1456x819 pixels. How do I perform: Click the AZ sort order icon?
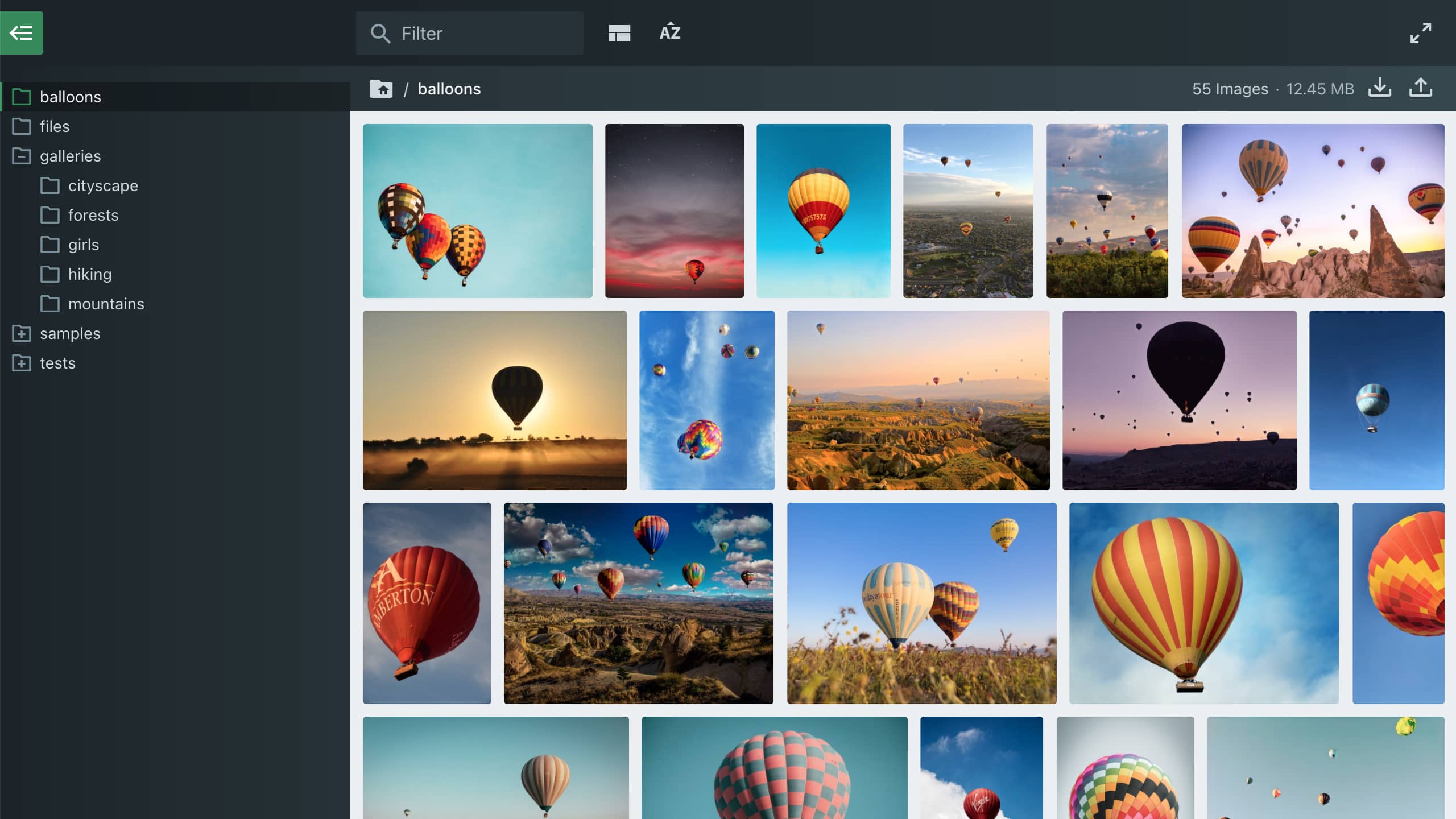click(670, 32)
